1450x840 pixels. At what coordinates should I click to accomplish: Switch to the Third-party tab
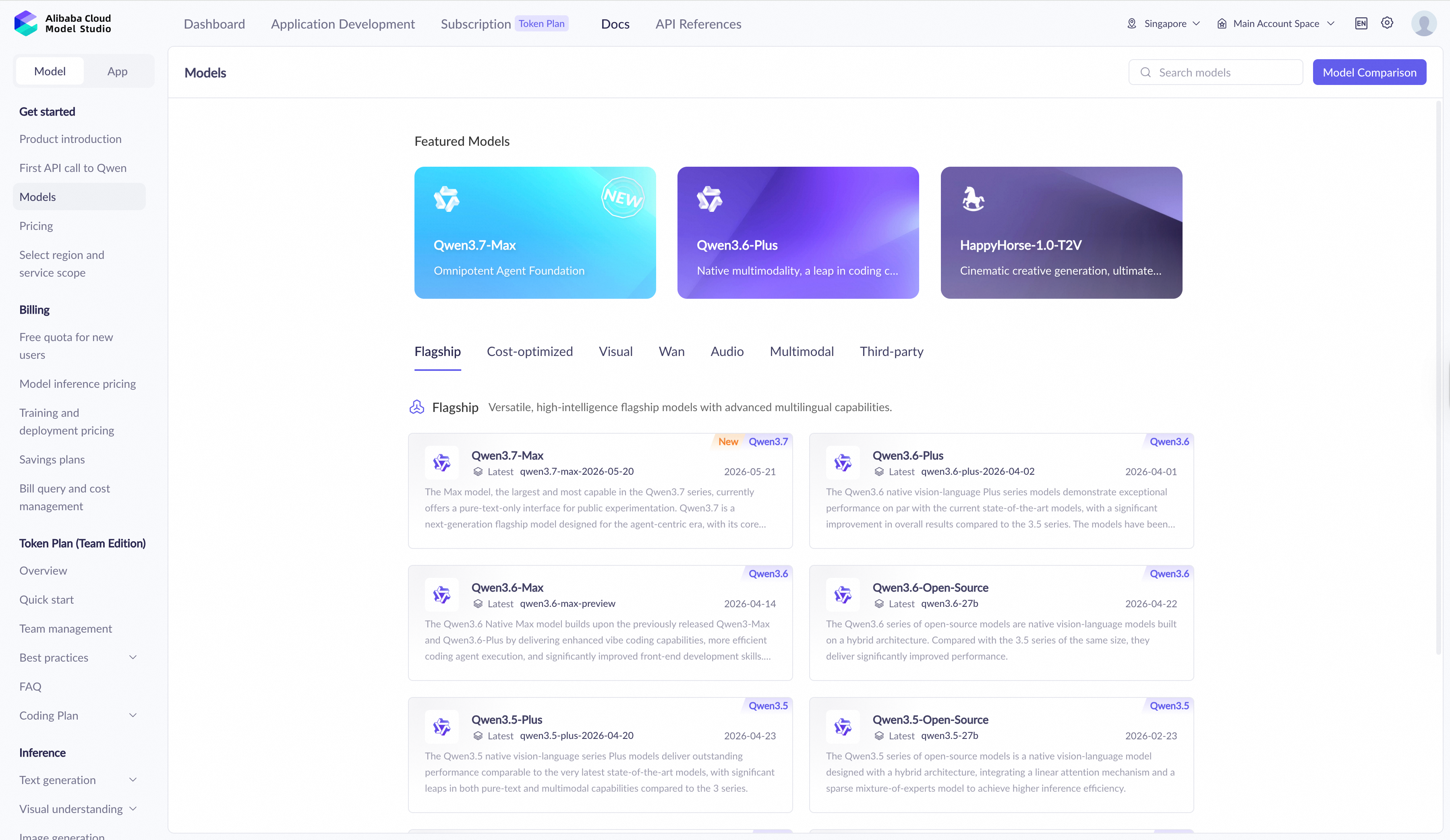[891, 352]
